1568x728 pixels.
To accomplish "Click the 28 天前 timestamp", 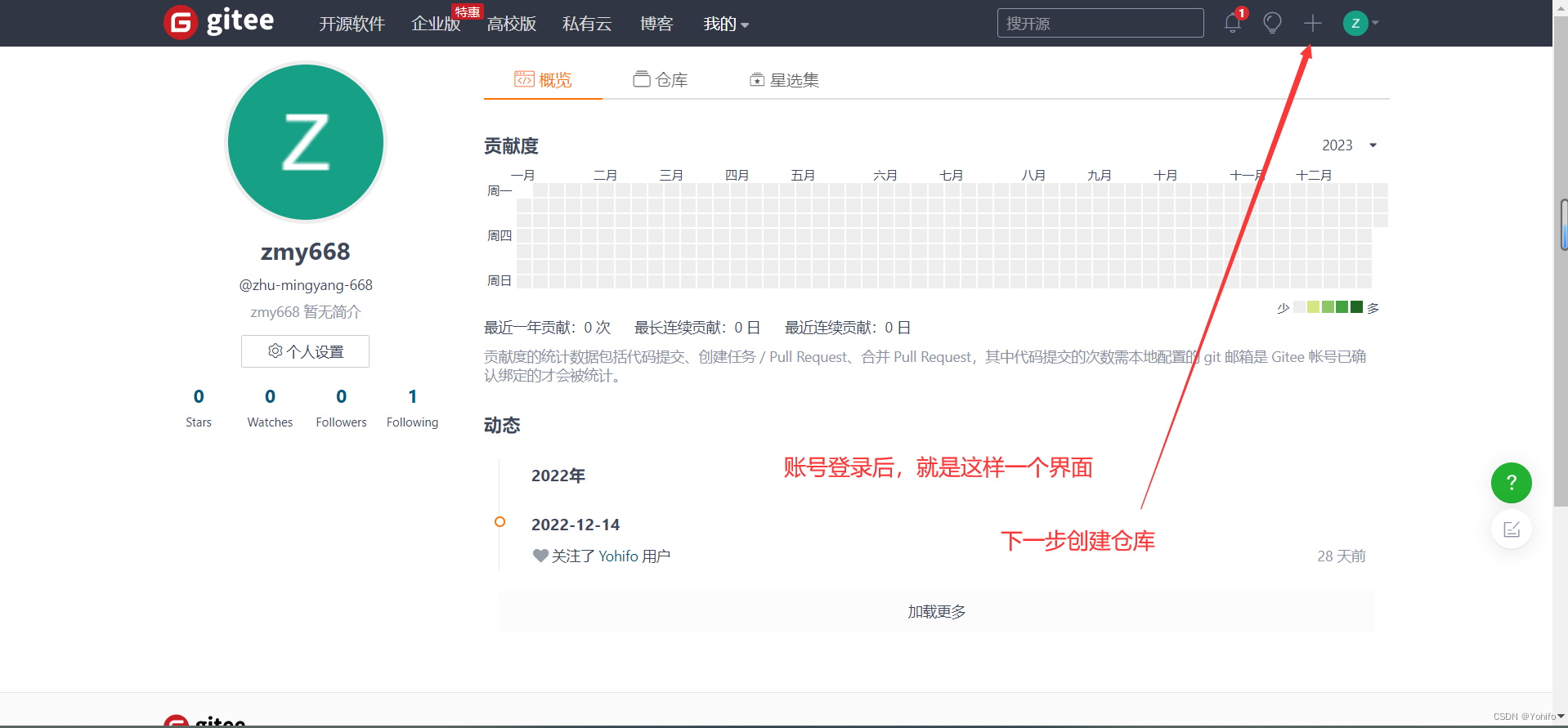I will pos(1342,556).
